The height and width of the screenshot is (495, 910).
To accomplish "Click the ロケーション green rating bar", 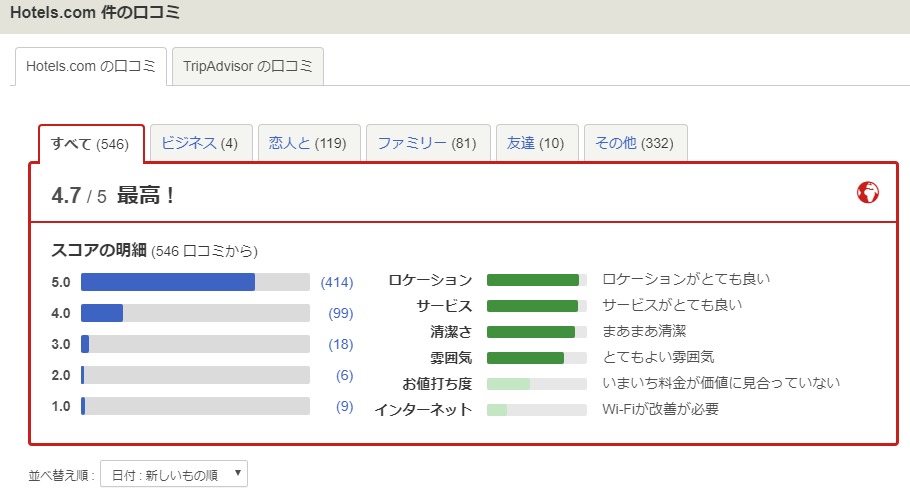I will pyautogui.click(x=535, y=280).
